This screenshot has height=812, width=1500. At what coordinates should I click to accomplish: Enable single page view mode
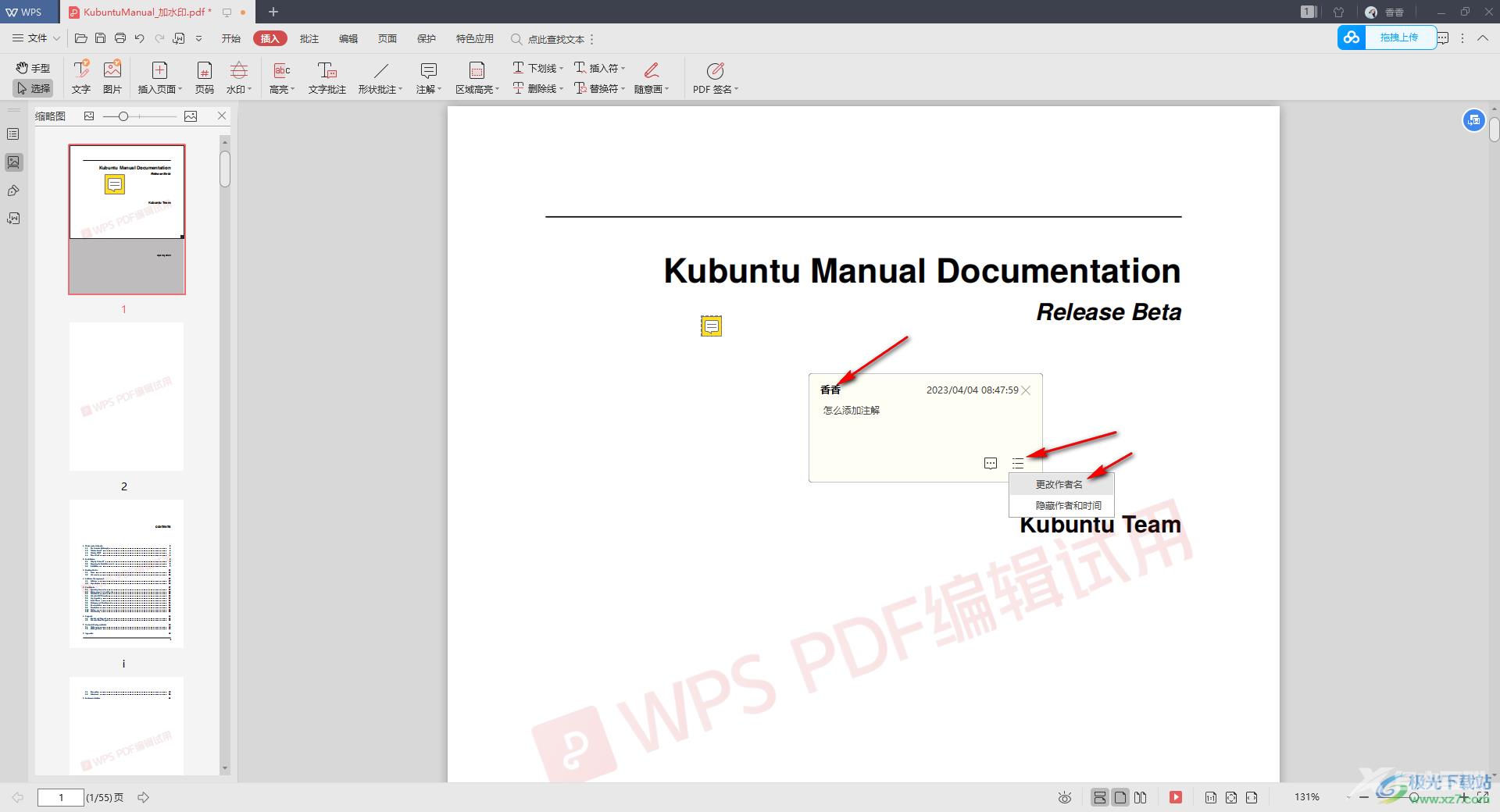[1120, 797]
